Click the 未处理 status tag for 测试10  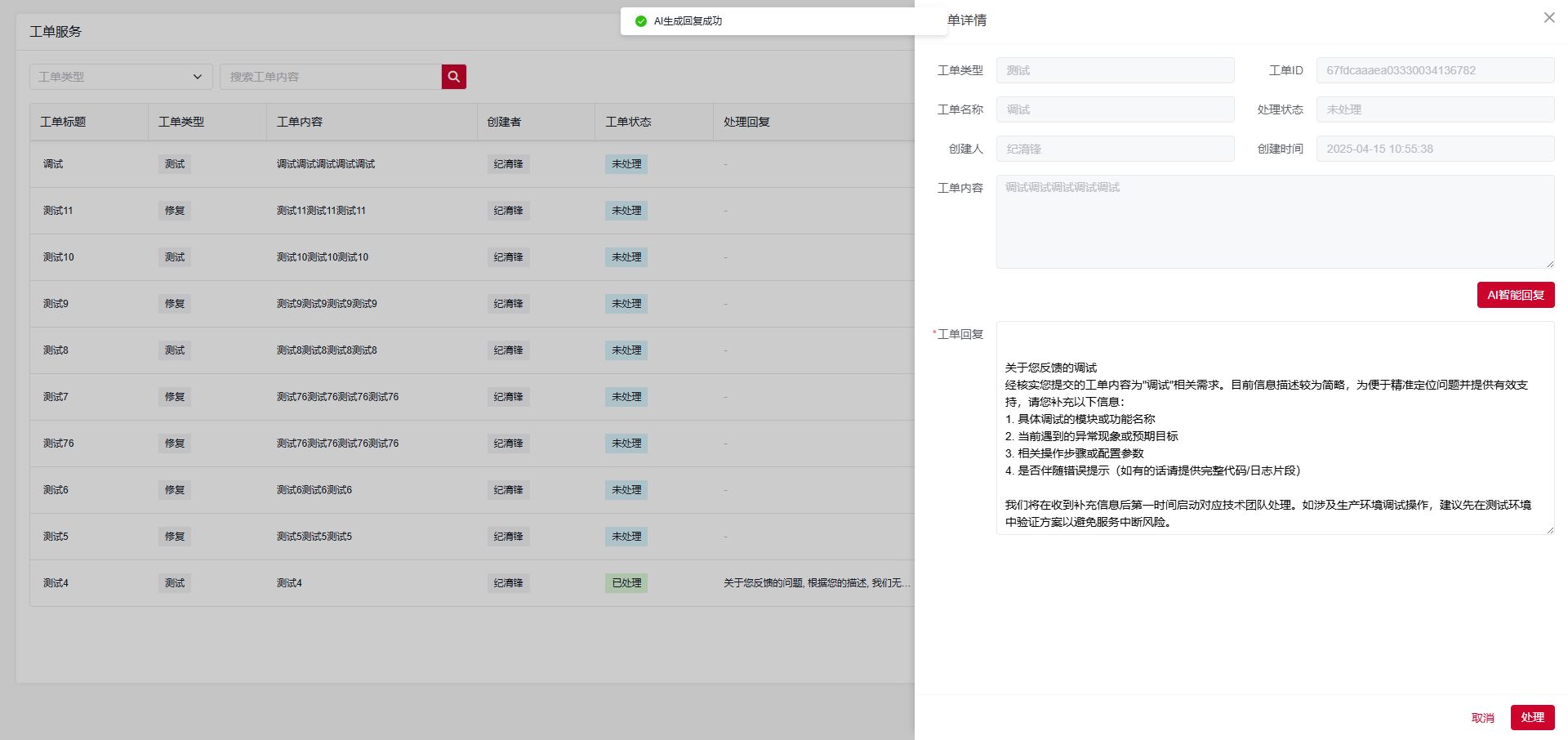tap(626, 257)
